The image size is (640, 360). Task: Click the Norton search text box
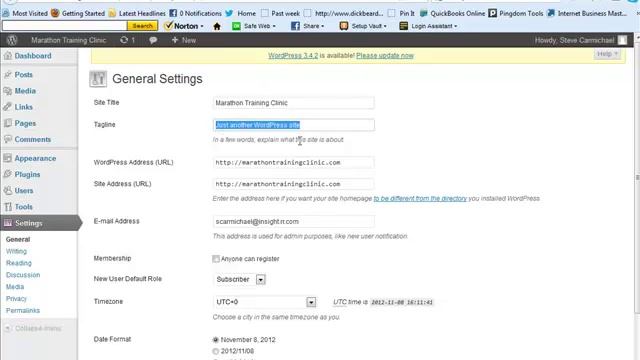tap(64, 26)
